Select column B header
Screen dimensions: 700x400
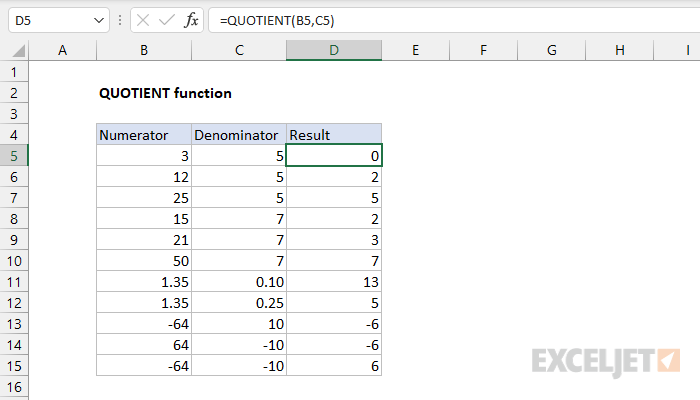(143, 50)
